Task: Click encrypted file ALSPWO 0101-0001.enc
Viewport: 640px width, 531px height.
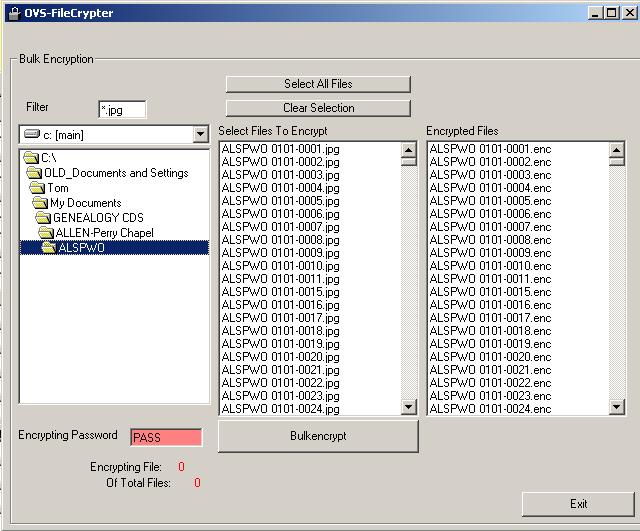Action: click(490, 149)
